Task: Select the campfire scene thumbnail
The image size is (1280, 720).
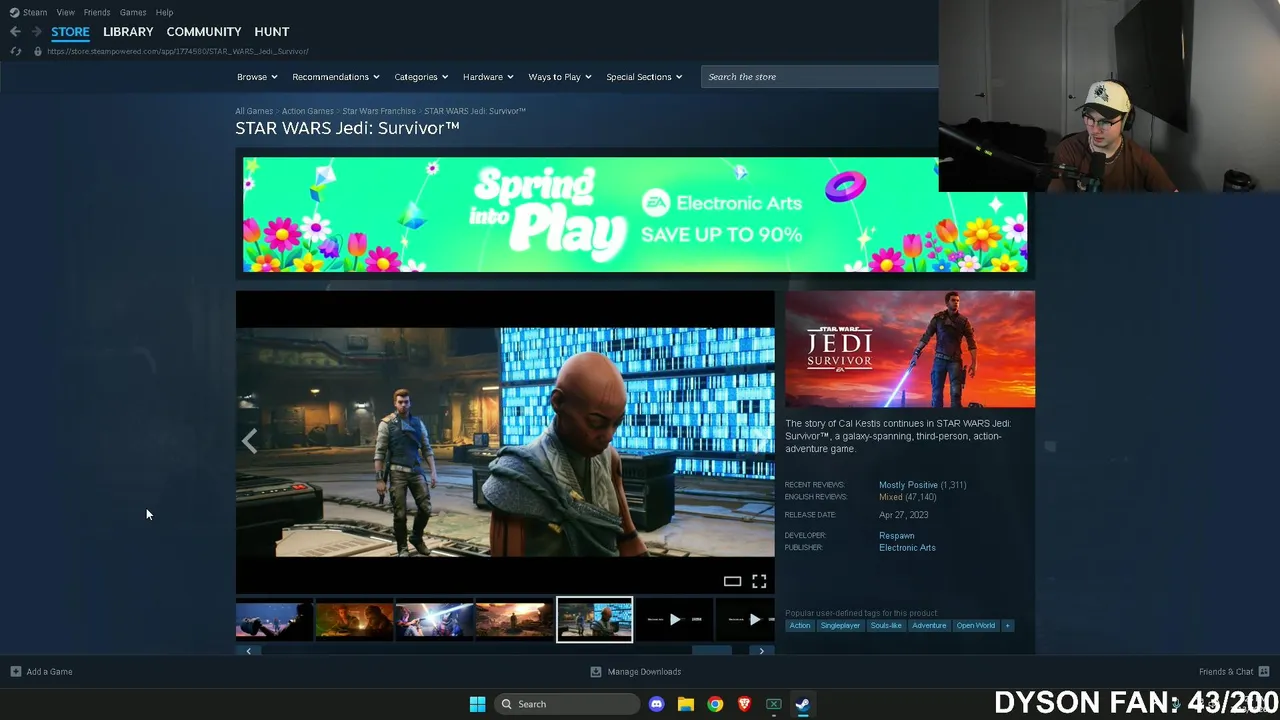Action: coord(354,620)
